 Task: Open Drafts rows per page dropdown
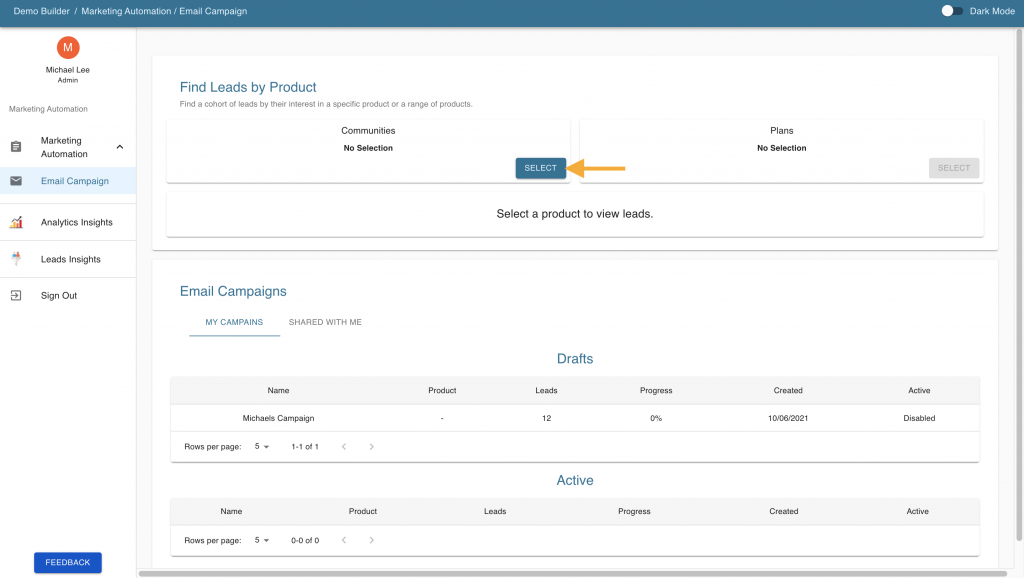coord(262,447)
